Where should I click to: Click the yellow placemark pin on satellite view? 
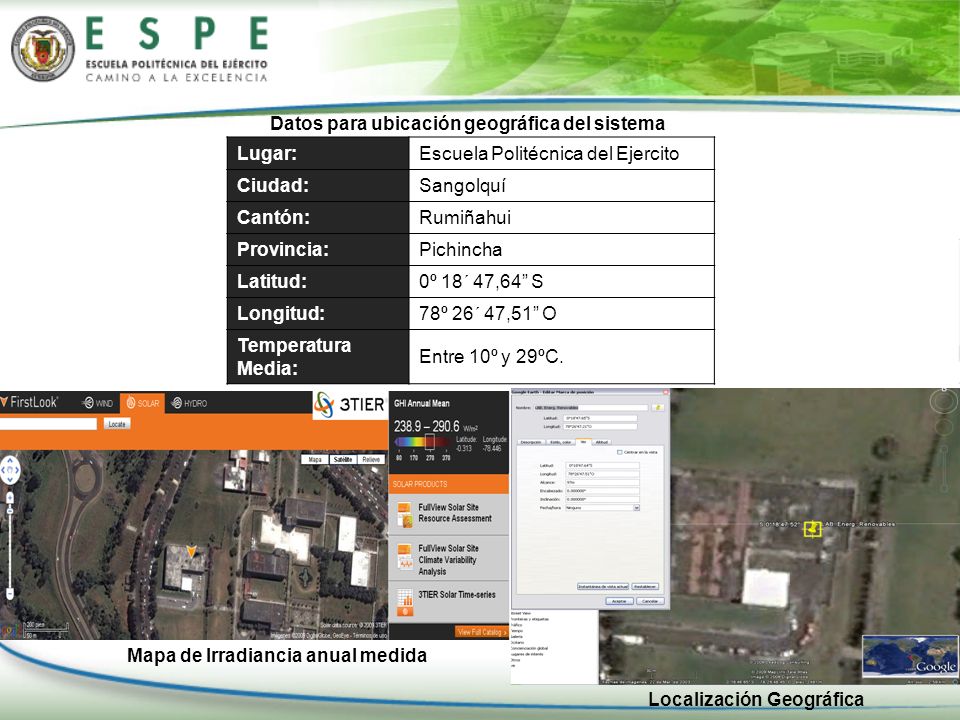pos(812,528)
